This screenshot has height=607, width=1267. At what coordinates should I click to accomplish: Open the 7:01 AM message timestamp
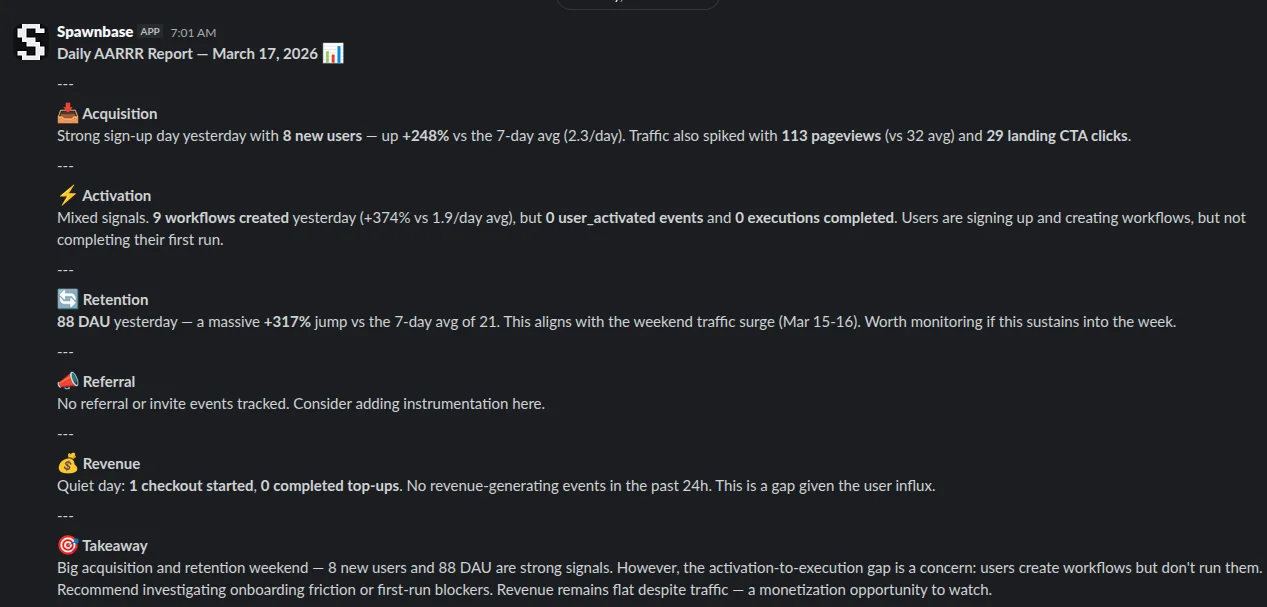tap(193, 33)
